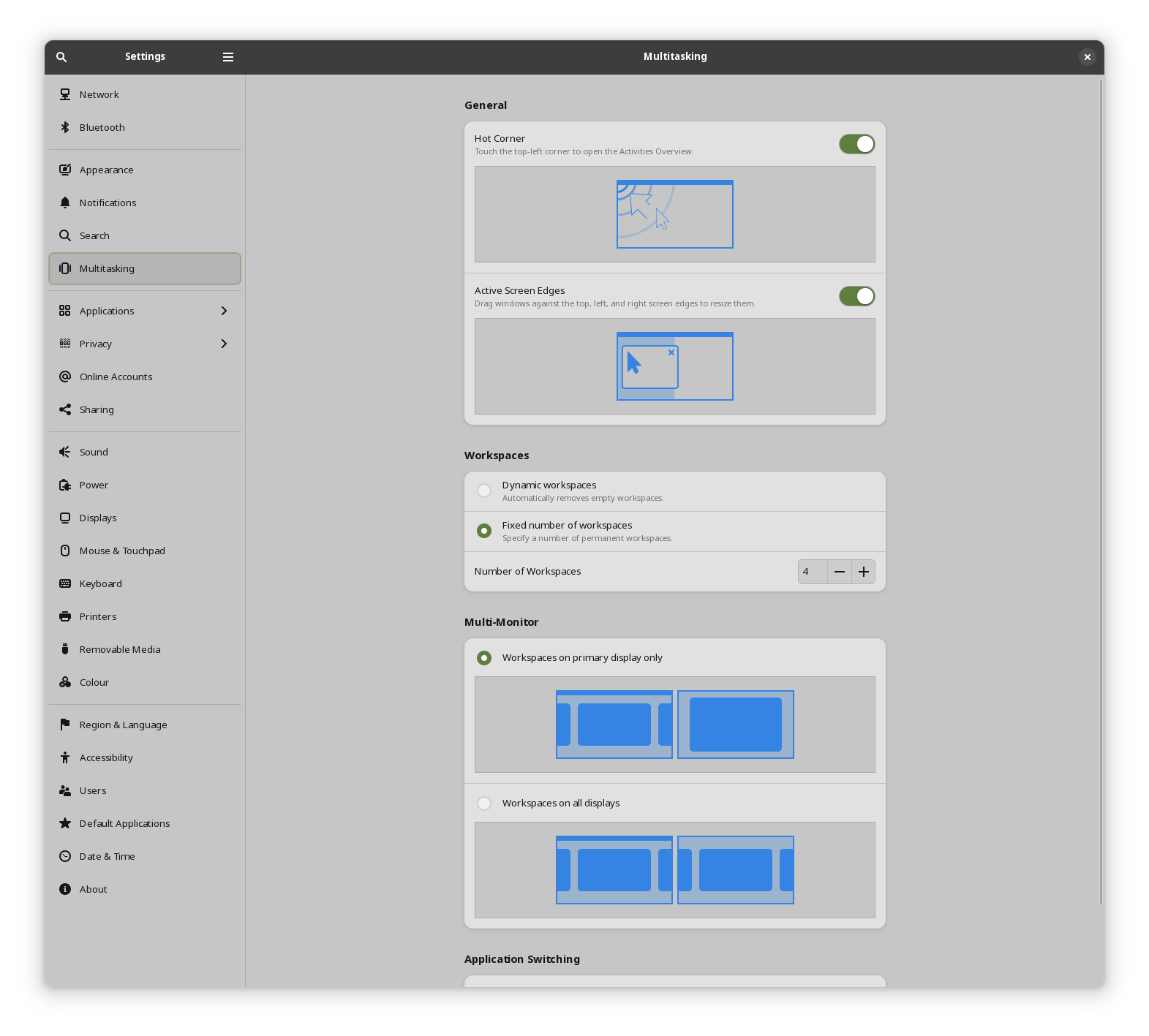Image resolution: width=1149 pixels, height=1036 pixels.
Task: Open the About label in sidebar
Action: coord(93,889)
